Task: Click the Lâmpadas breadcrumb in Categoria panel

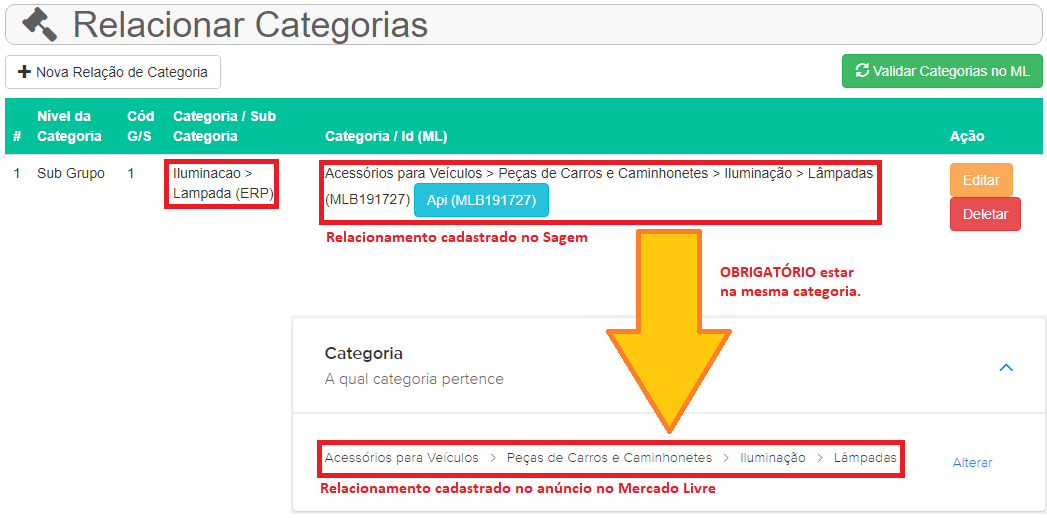Action: click(x=865, y=458)
